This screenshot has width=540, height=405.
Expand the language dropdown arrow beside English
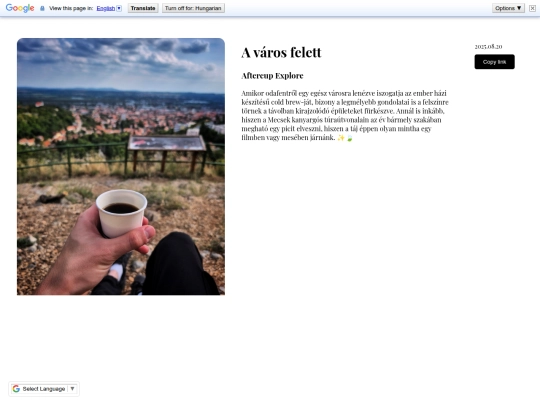119,8
